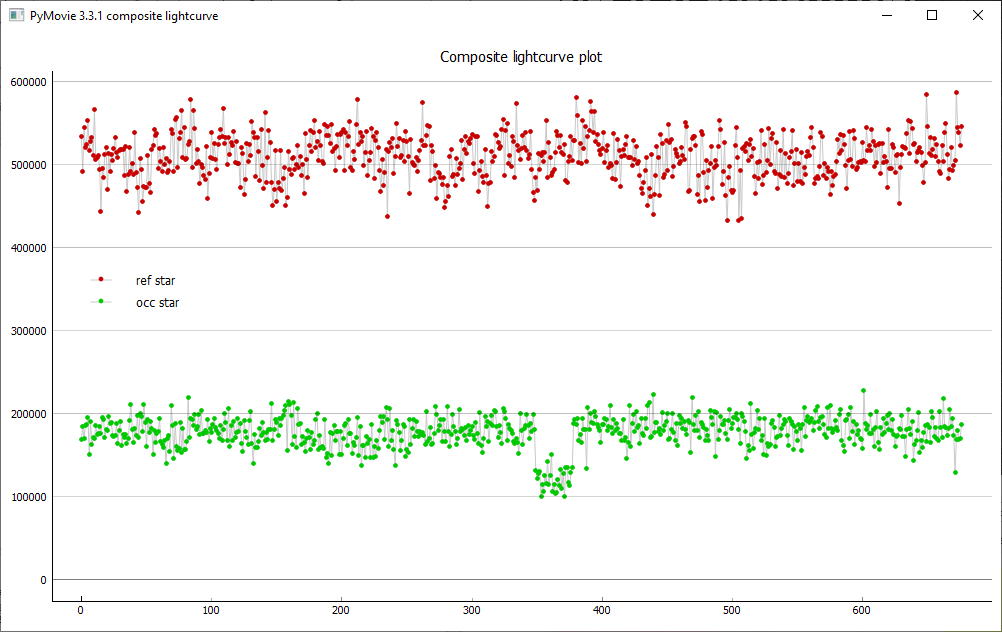
Task: Click the 300 x-axis tick label
Action: (x=472, y=609)
